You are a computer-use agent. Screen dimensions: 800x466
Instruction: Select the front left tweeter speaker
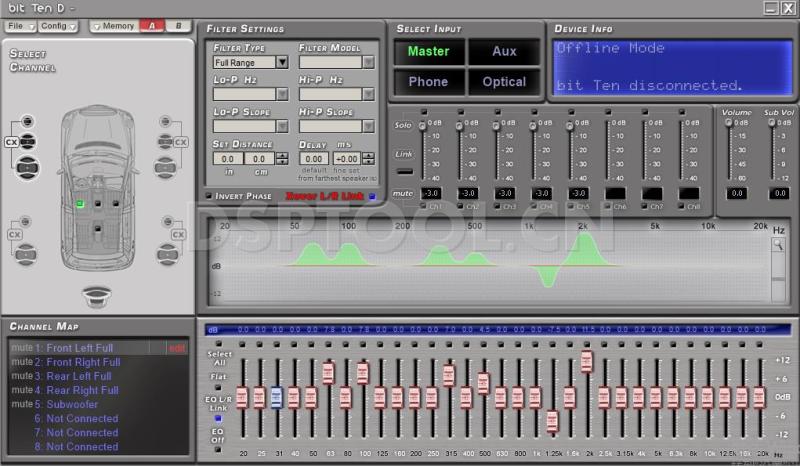(28, 123)
